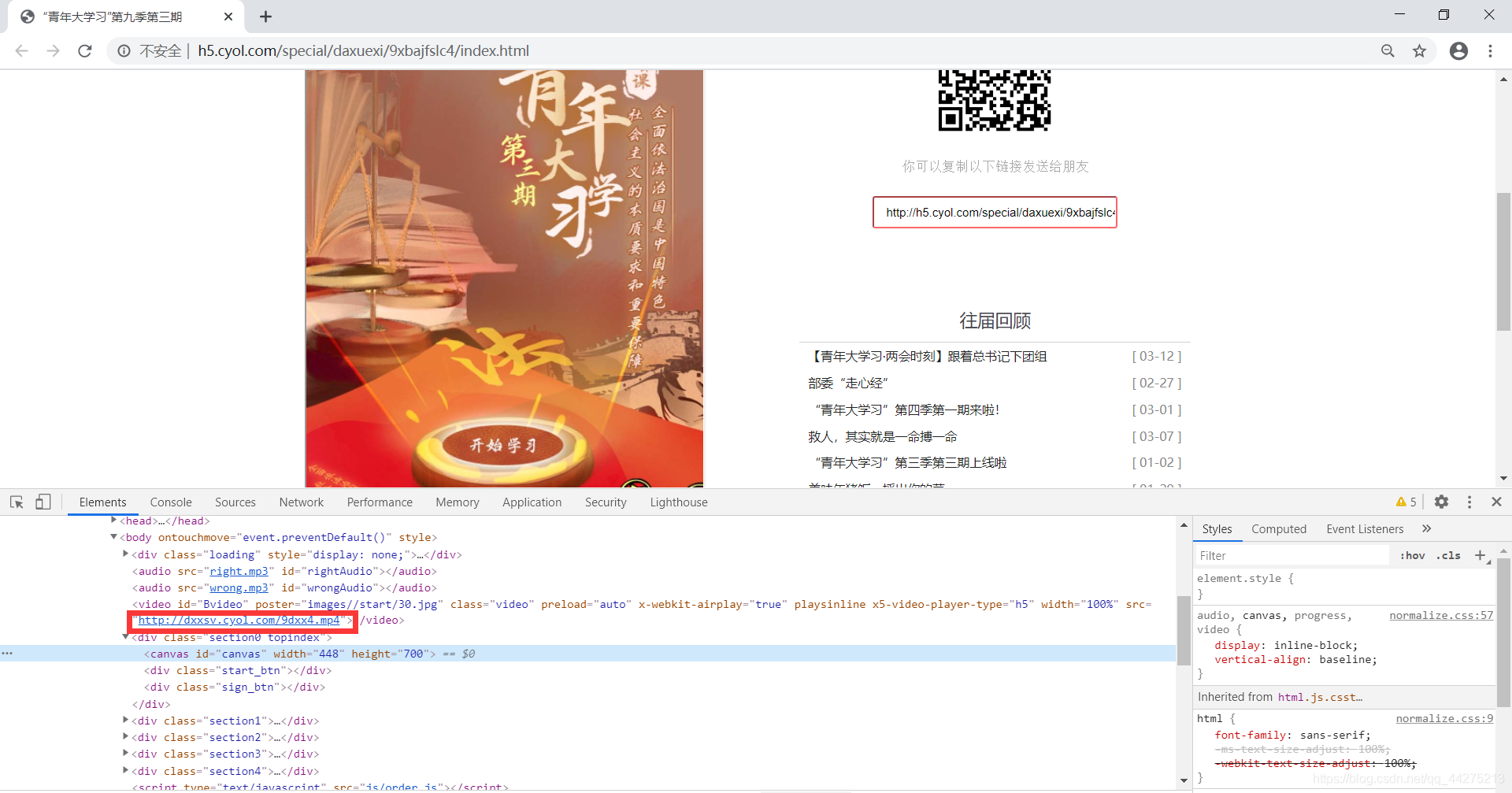Expand the section1 div node
This screenshot has height=793, width=1512.
[x=126, y=720]
